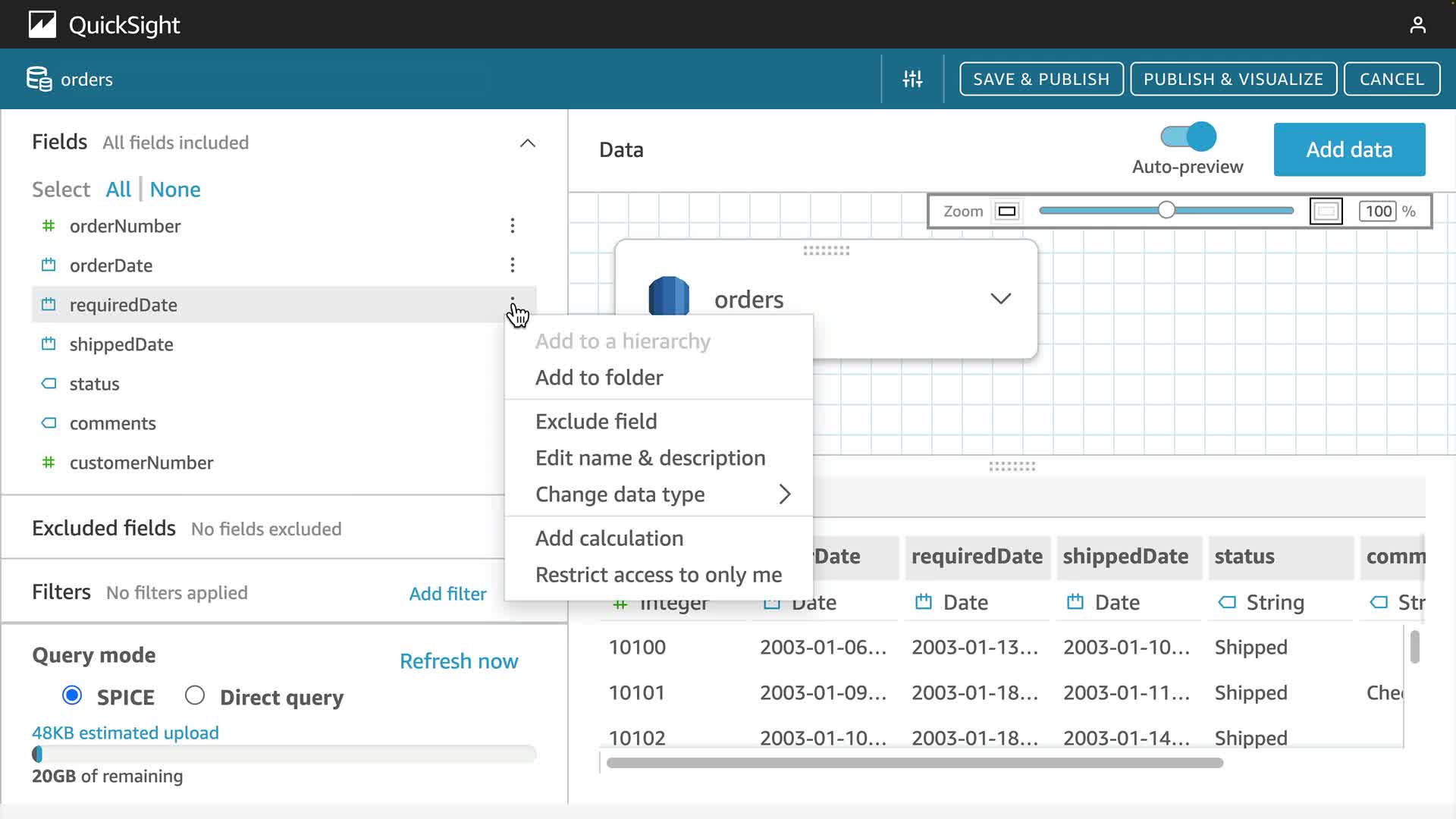Toggle the Auto-preview switch off
The height and width of the screenshot is (819, 1456).
click(1188, 137)
